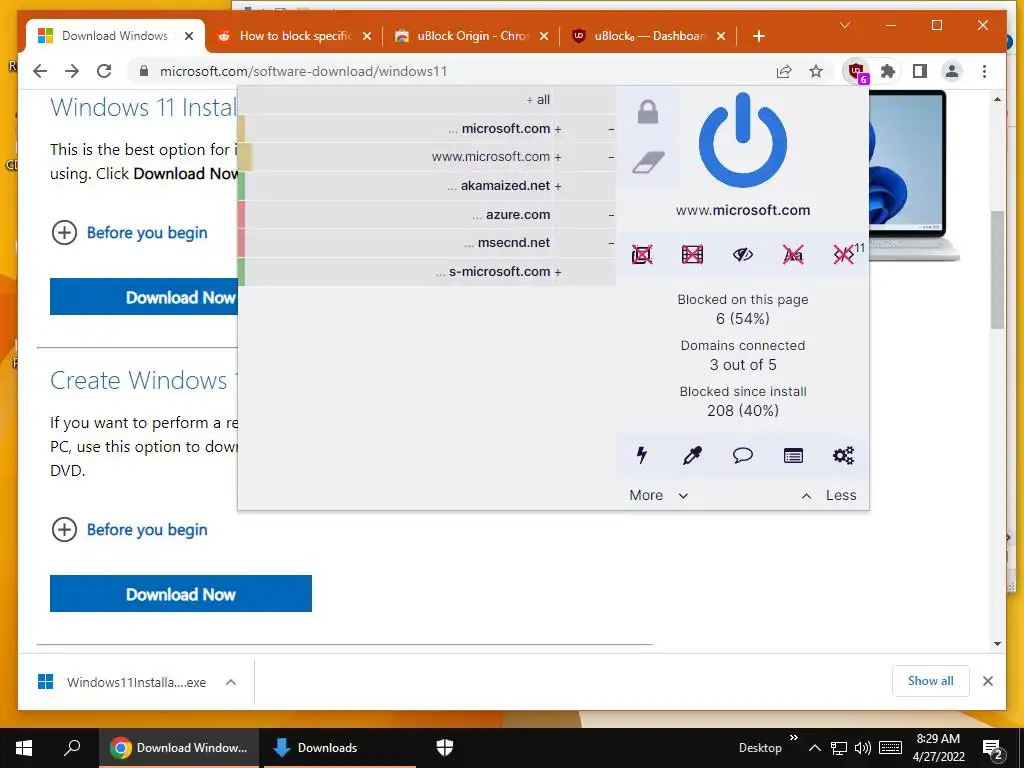Screen dimensions: 1024x768
Task: Reload the Microsoft page
Action: pos(104,71)
